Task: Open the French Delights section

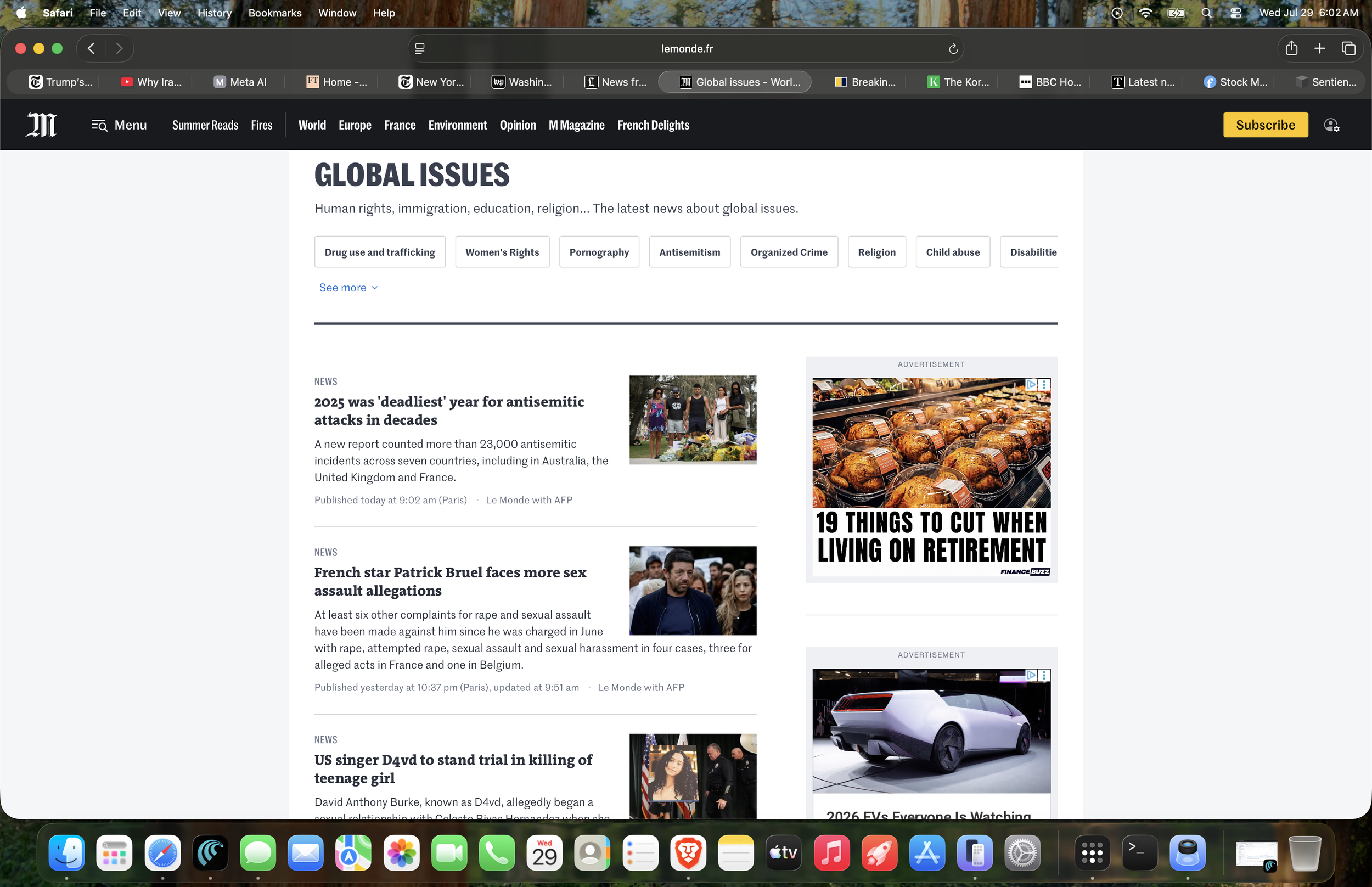Action: (653, 125)
